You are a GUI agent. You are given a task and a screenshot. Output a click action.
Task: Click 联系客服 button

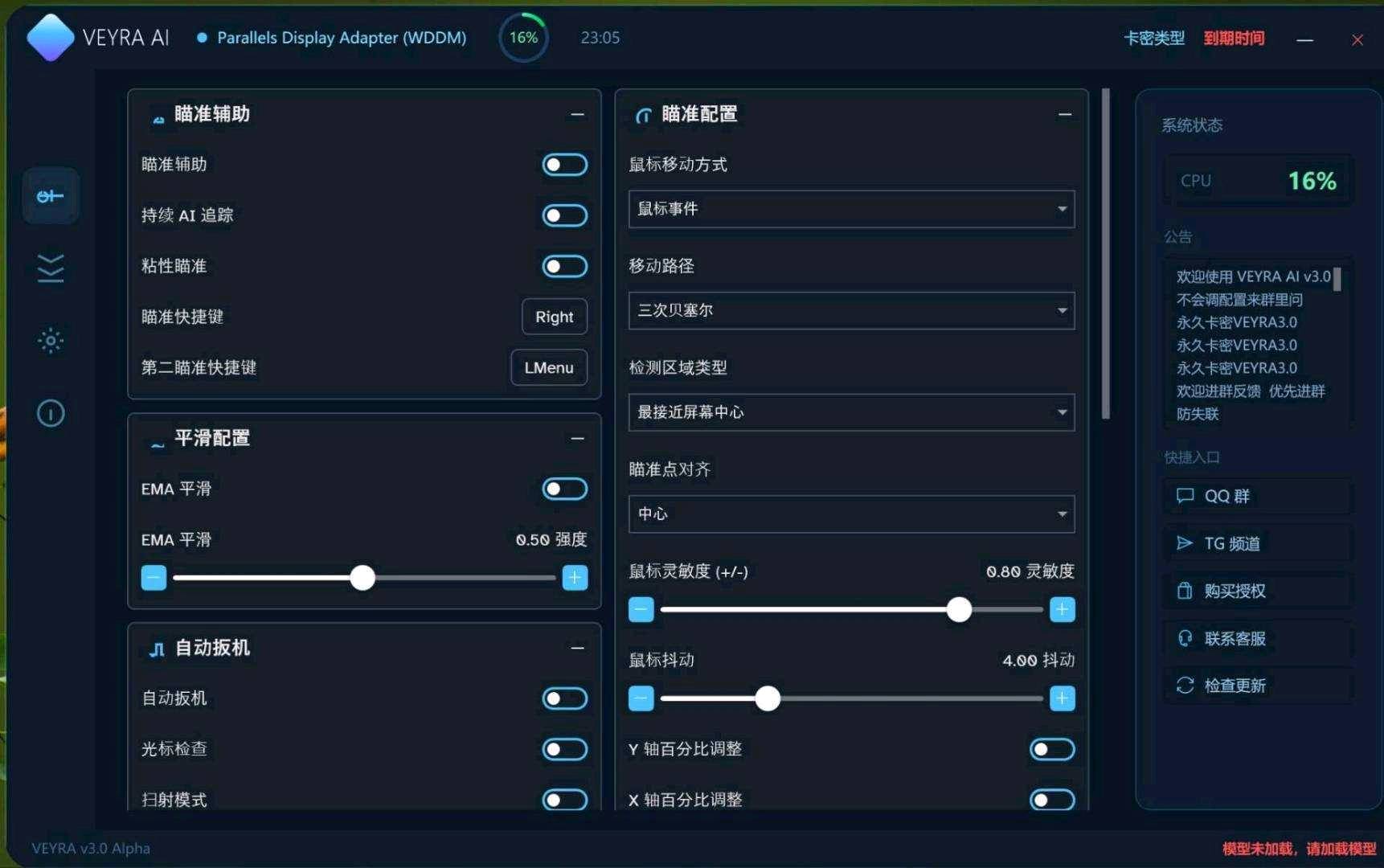[x=1257, y=638]
